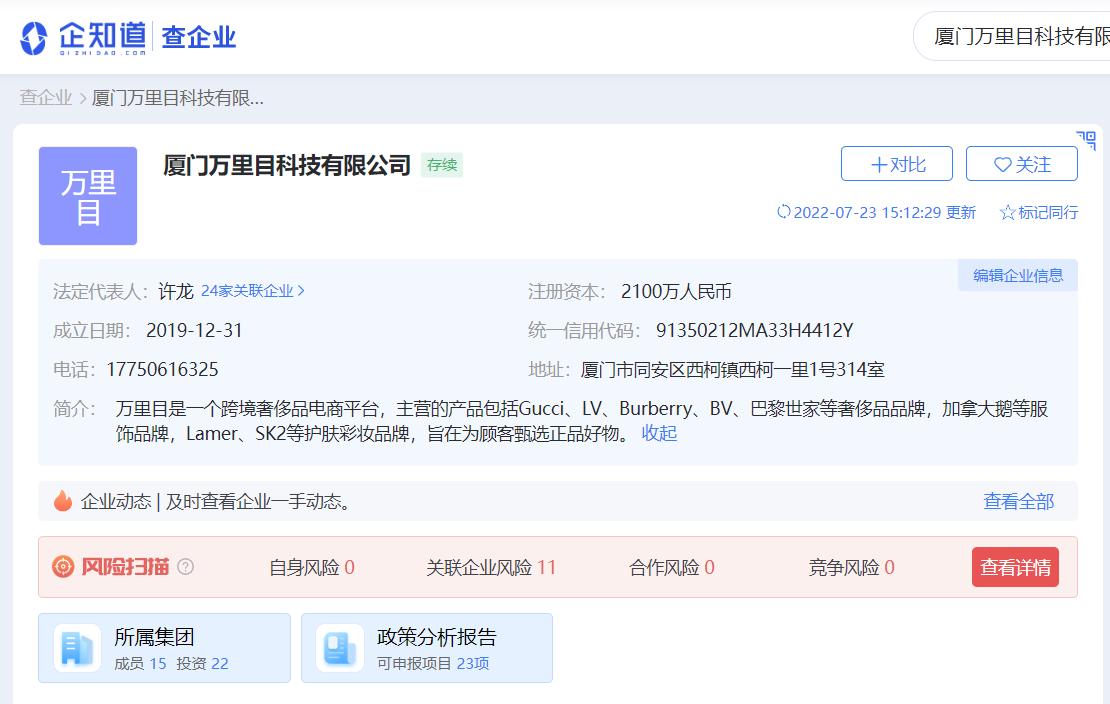Click the 查看详情 risk details button
This screenshot has width=1110, height=704.
pos(1015,566)
